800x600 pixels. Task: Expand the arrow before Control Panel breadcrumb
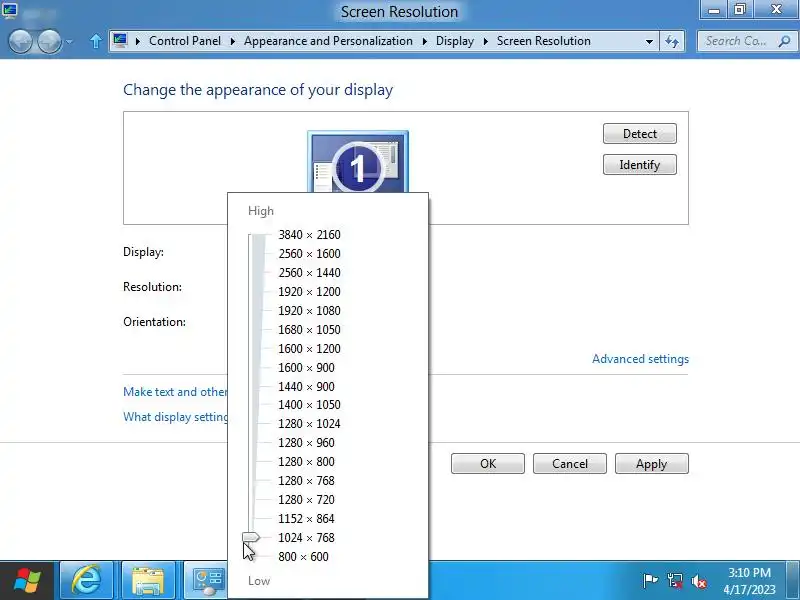[x=138, y=41]
